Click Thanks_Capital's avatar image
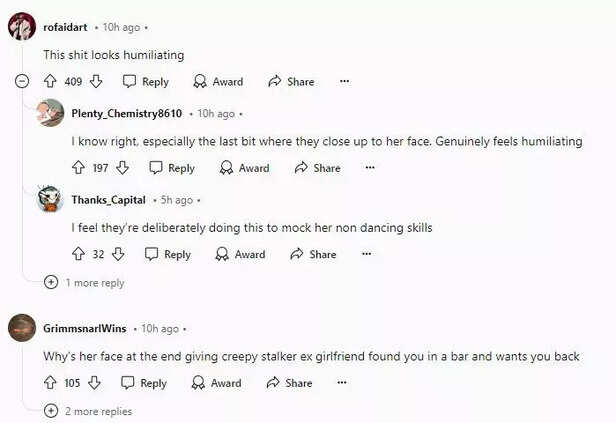 pyautogui.click(x=50, y=200)
